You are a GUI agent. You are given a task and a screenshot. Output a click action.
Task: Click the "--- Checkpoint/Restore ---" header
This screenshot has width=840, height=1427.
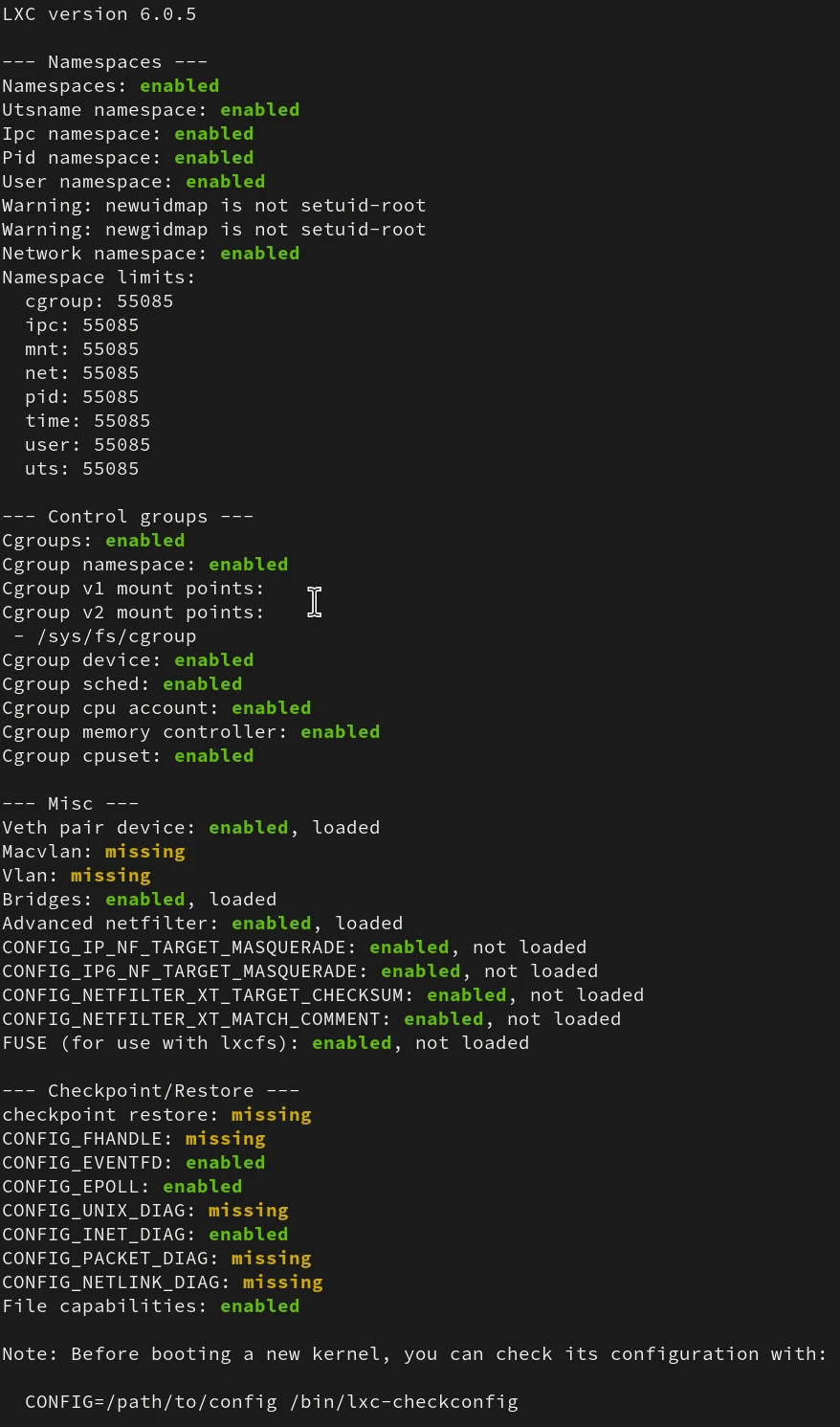coord(150,1091)
